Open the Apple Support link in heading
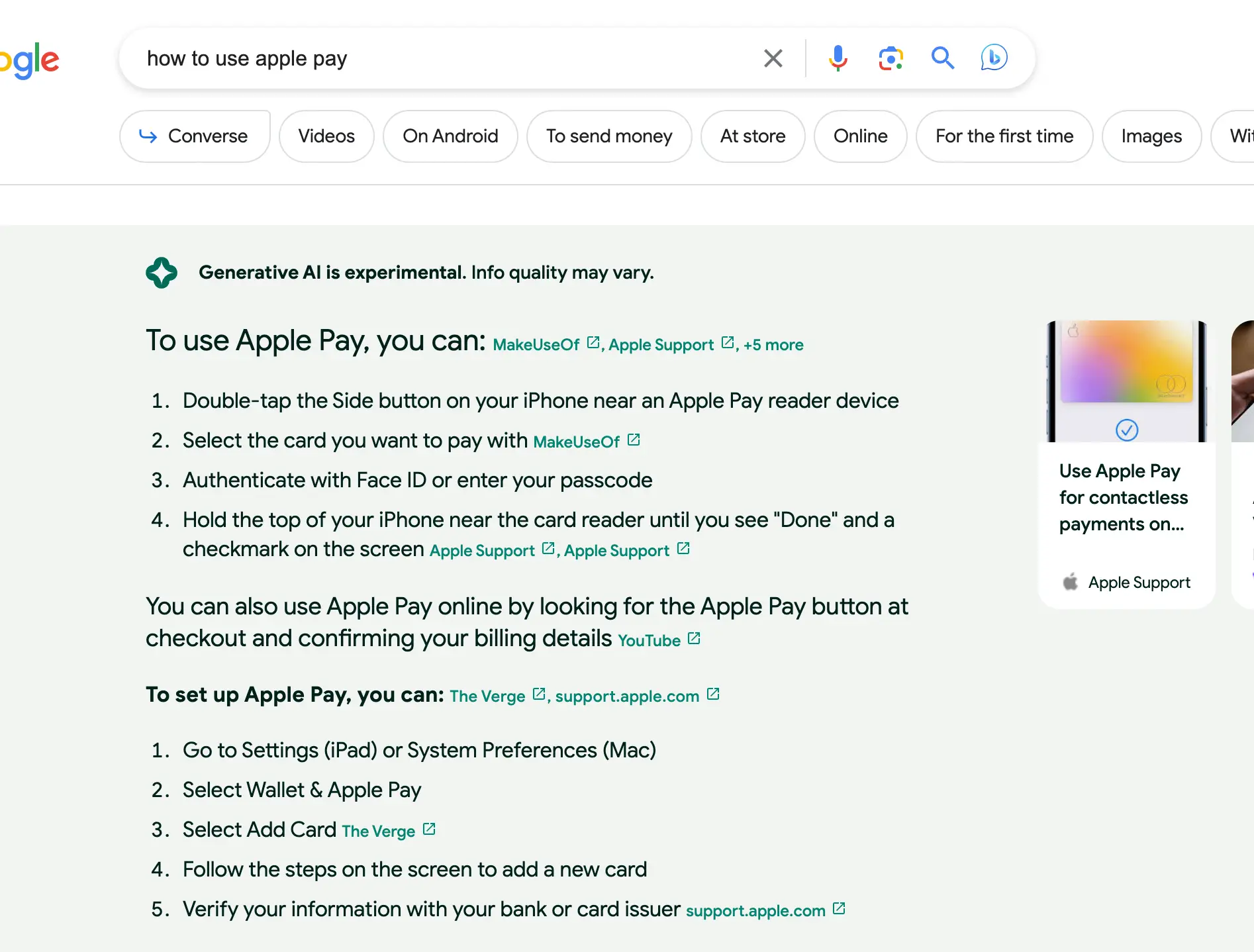 pyautogui.click(x=661, y=345)
